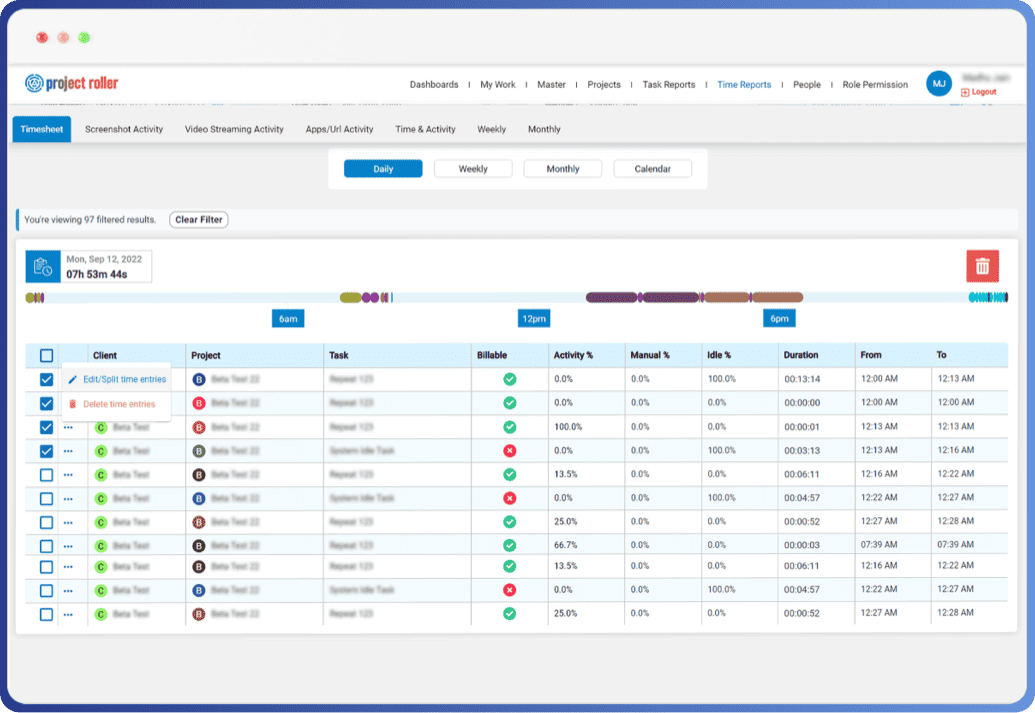Click the red trash delete icon
The image size is (1035, 713).
click(x=982, y=267)
